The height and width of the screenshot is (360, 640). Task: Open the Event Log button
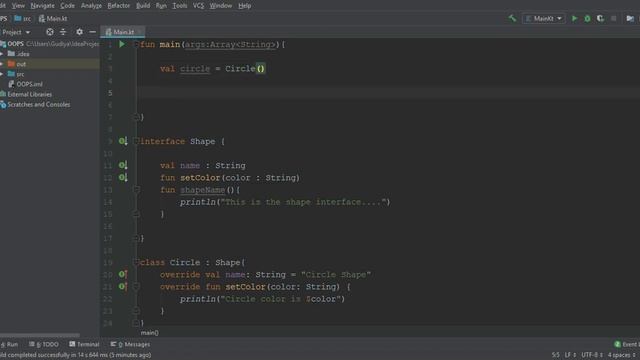pyautogui.click(x=627, y=344)
